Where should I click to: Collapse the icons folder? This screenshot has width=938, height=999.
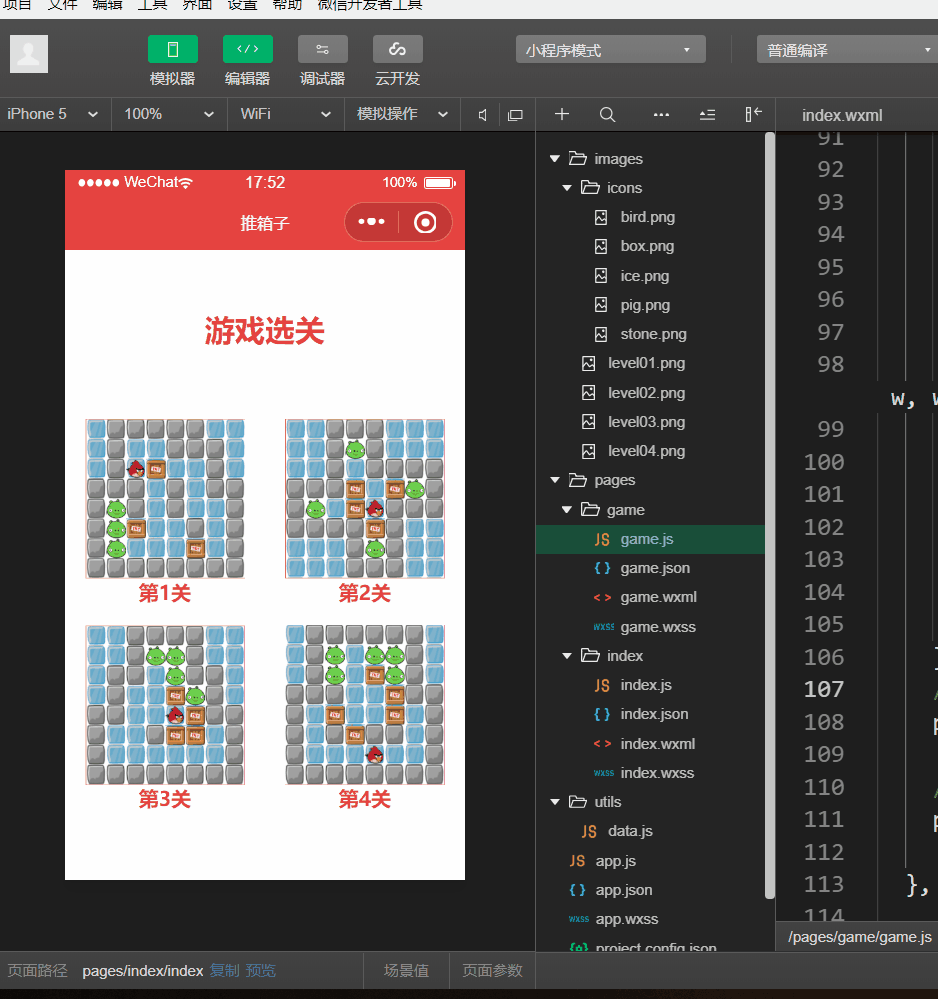click(567, 188)
